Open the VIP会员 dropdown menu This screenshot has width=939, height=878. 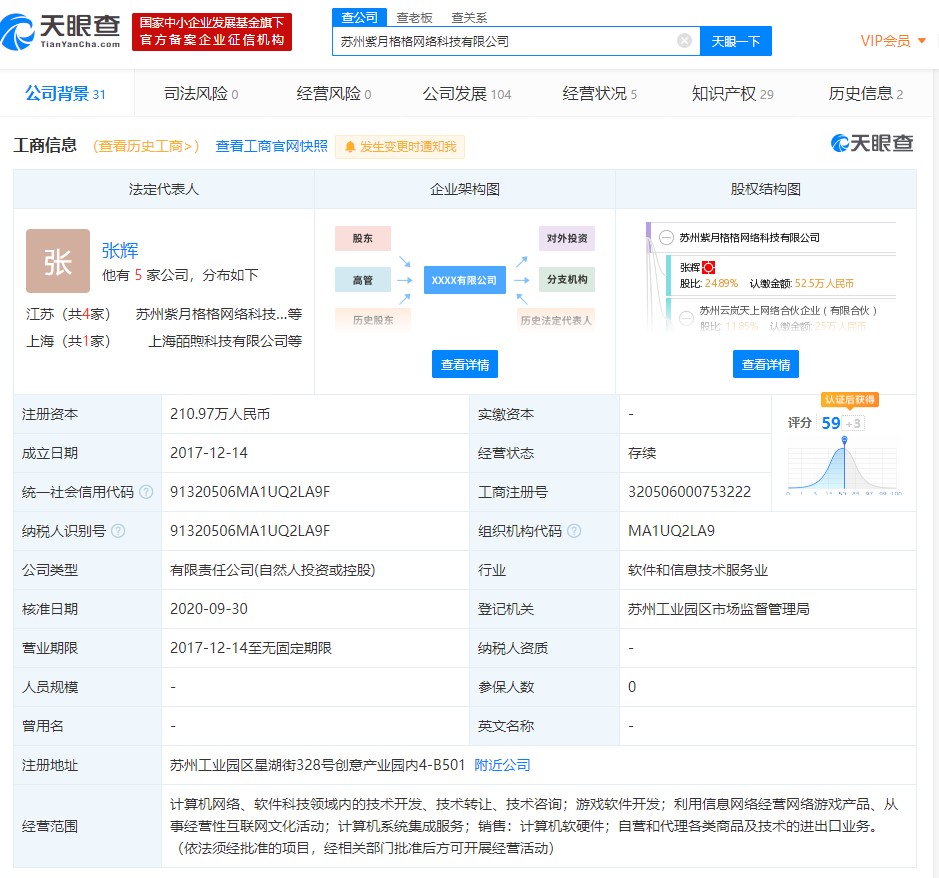893,41
